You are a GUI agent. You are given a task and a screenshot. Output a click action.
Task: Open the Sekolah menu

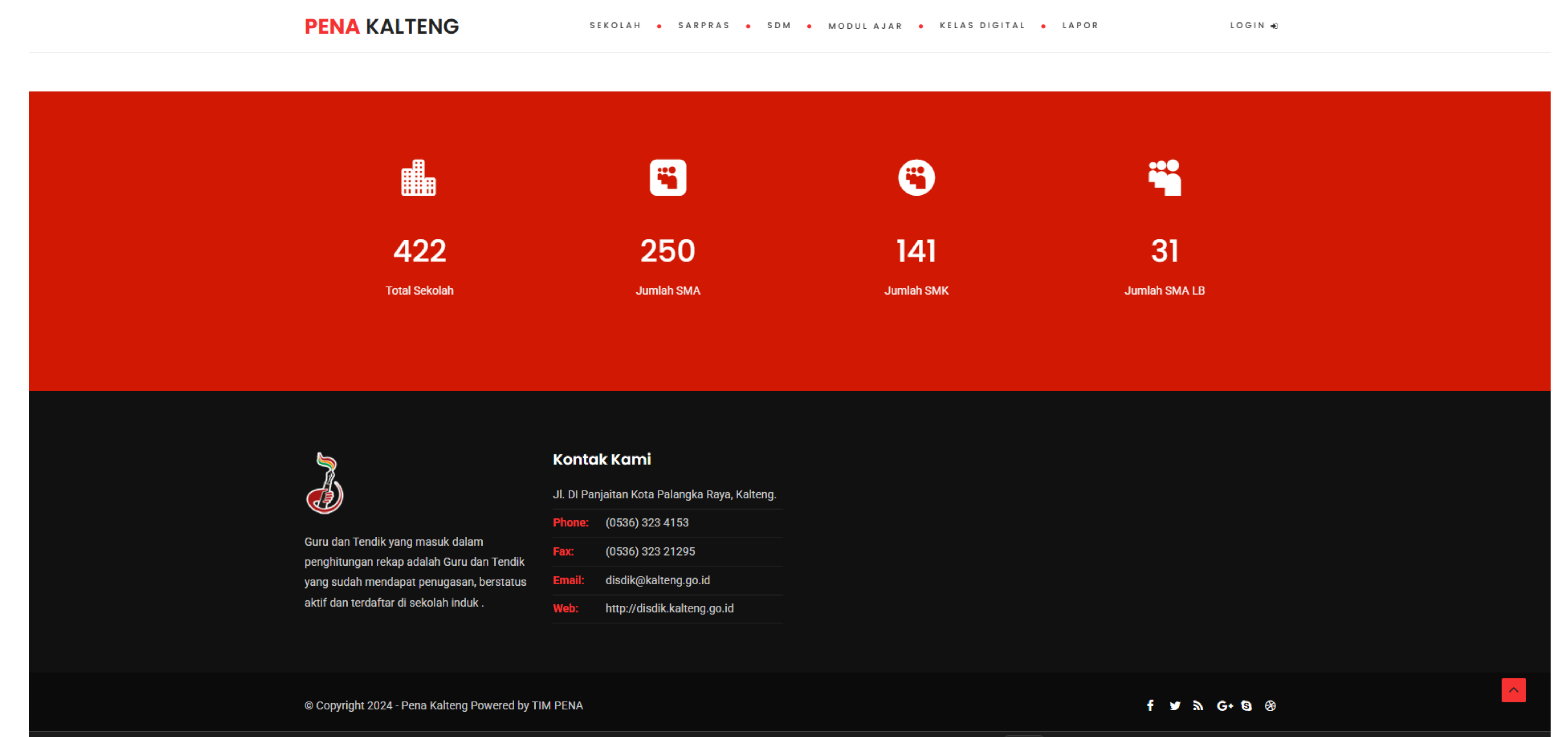615,26
